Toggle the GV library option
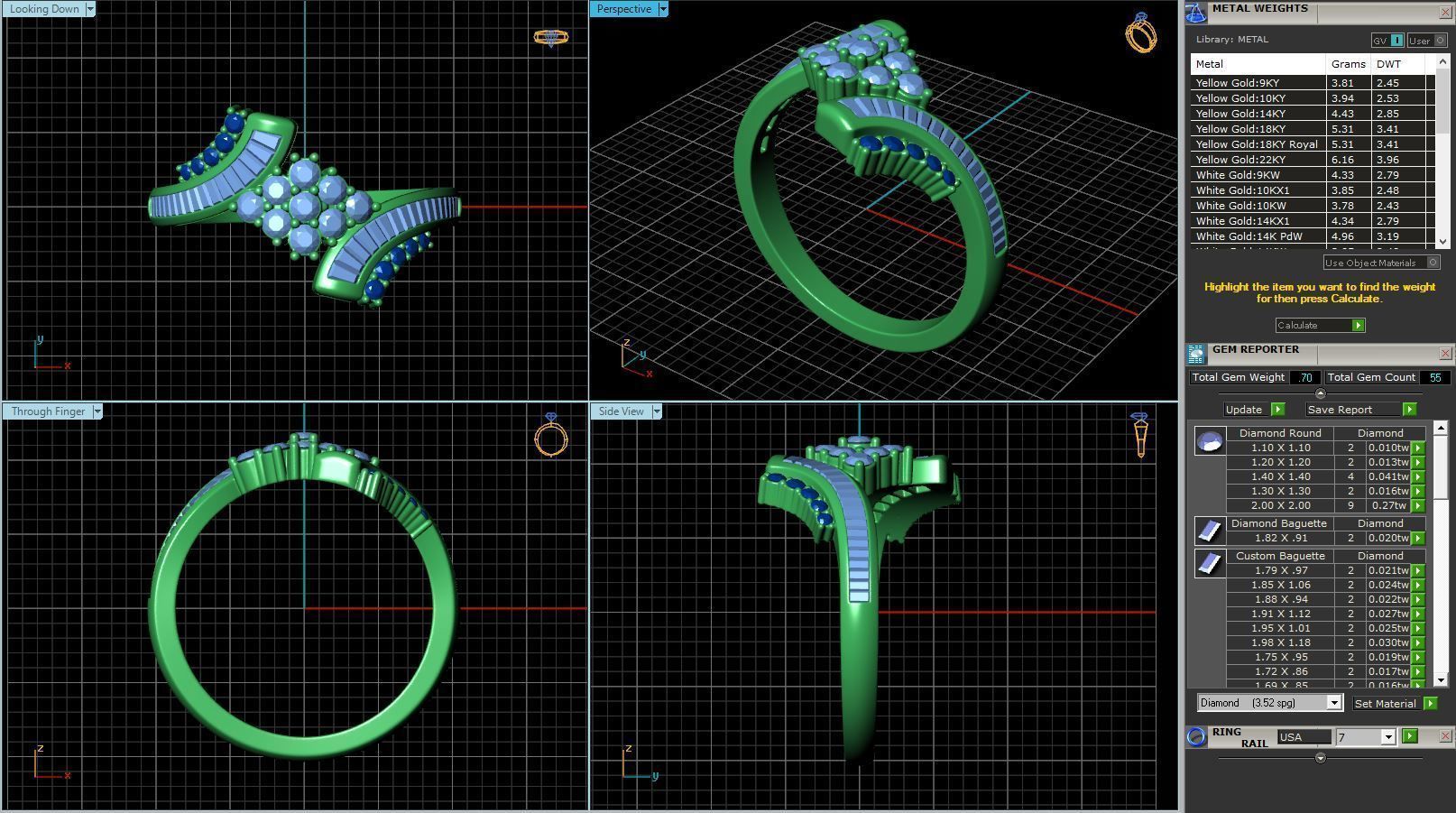The image size is (1456, 813). 1387,41
